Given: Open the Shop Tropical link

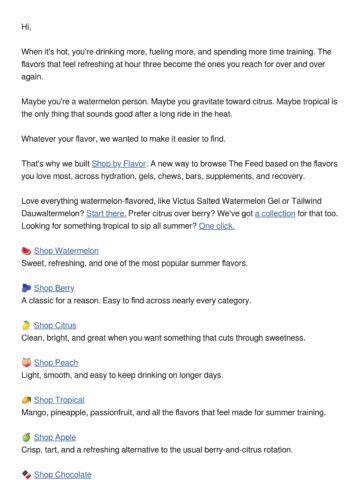Looking at the screenshot, I should (x=59, y=400).
